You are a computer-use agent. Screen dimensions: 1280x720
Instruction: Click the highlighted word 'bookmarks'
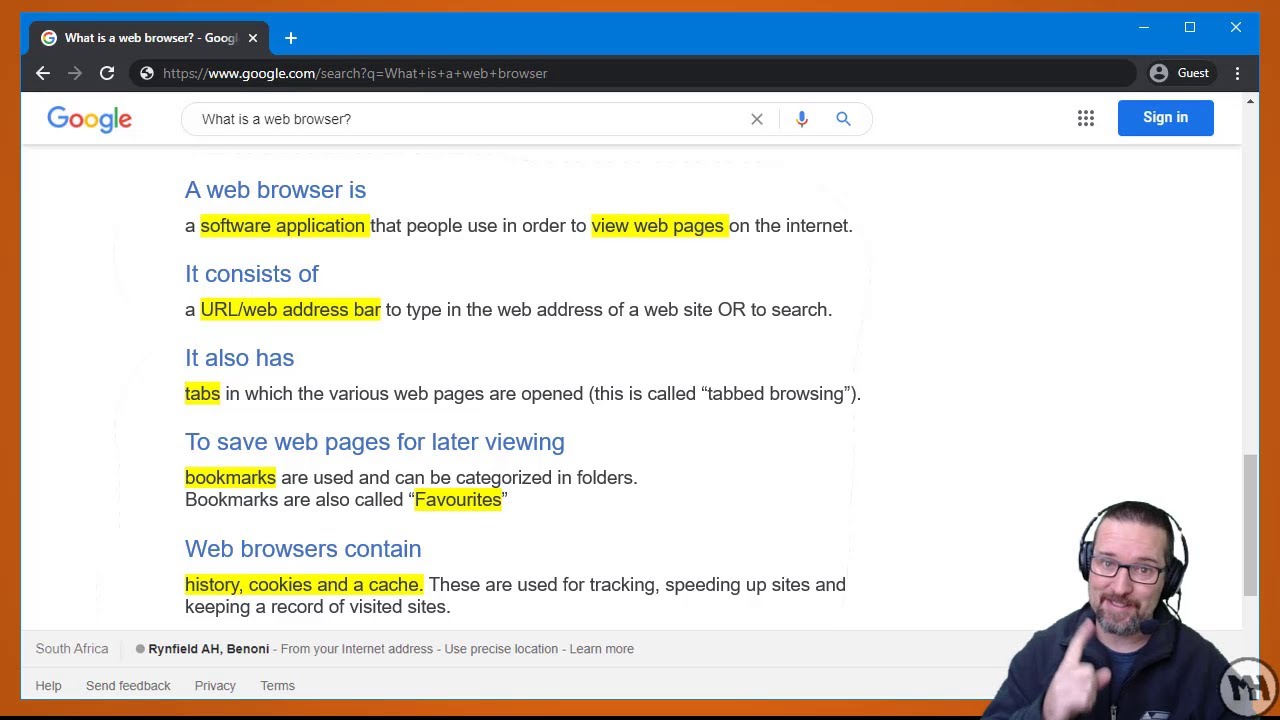tap(230, 478)
